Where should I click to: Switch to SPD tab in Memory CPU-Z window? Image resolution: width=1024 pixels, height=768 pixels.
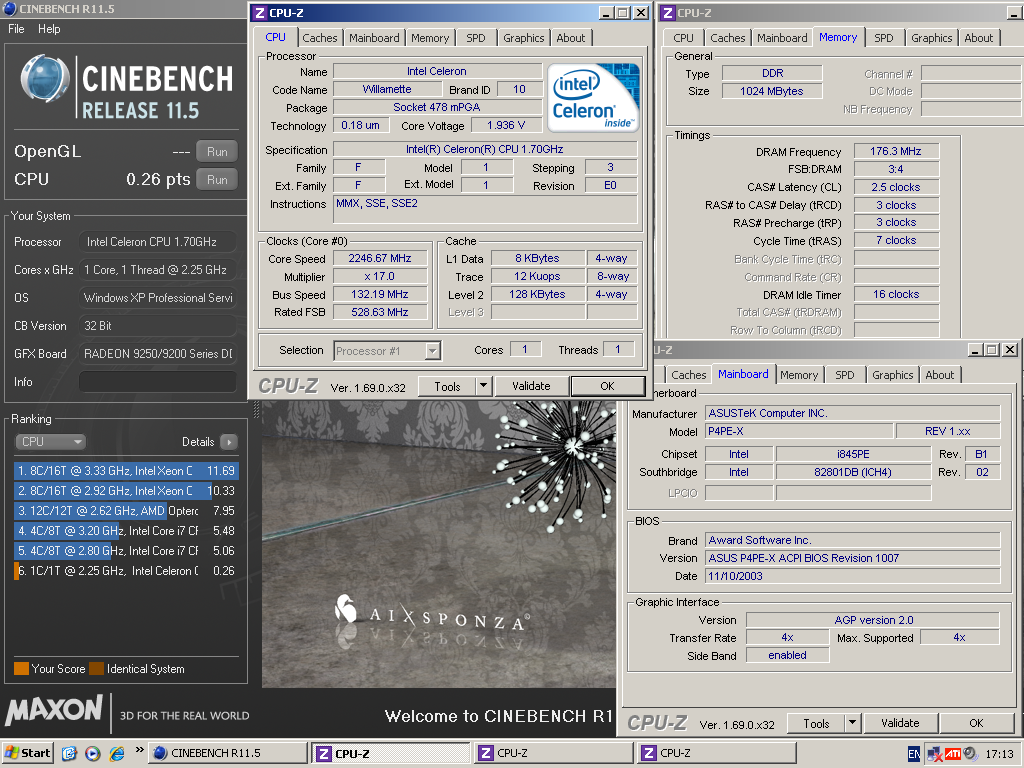(x=884, y=38)
